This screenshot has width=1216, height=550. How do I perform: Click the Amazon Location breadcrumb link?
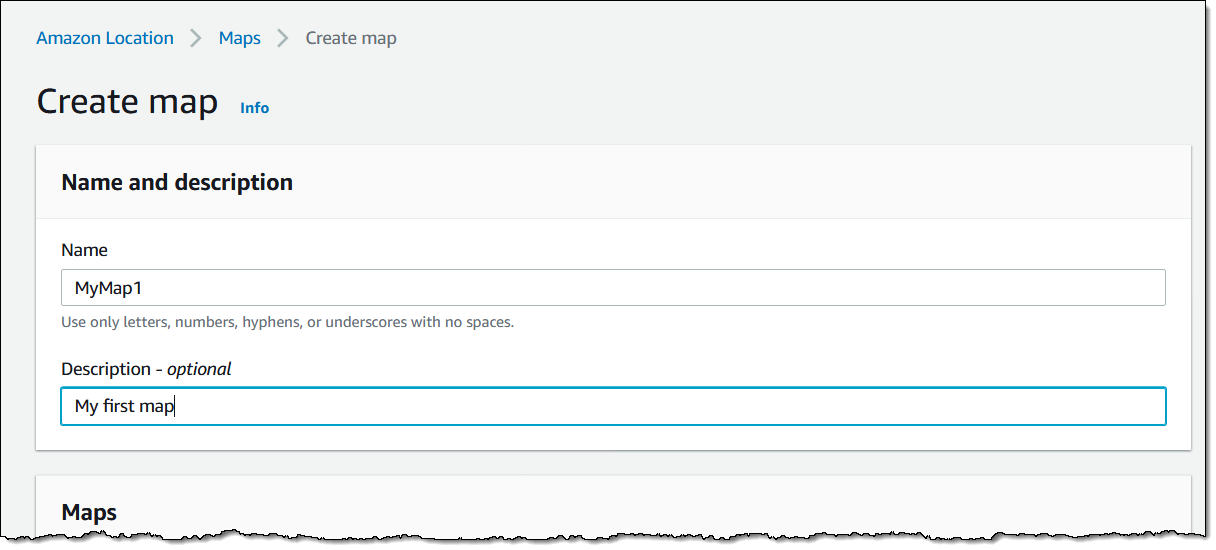tap(105, 38)
